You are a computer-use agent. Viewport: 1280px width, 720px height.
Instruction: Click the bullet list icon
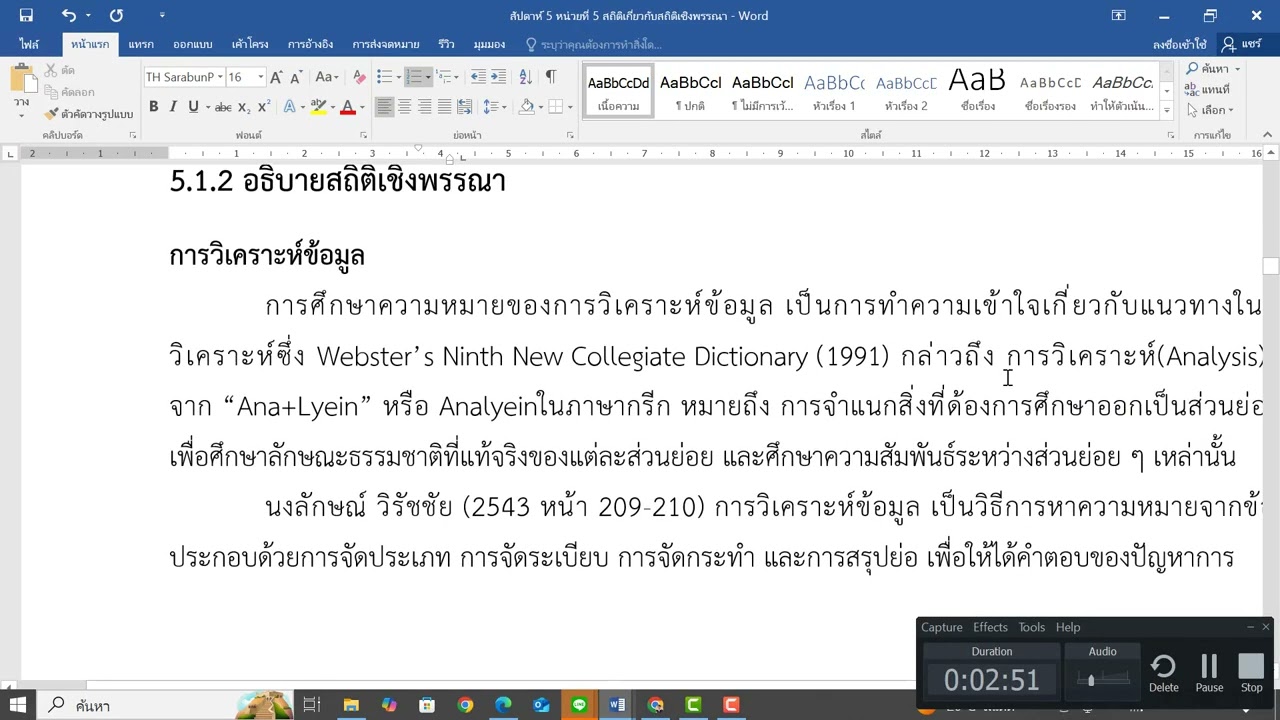click(x=386, y=77)
